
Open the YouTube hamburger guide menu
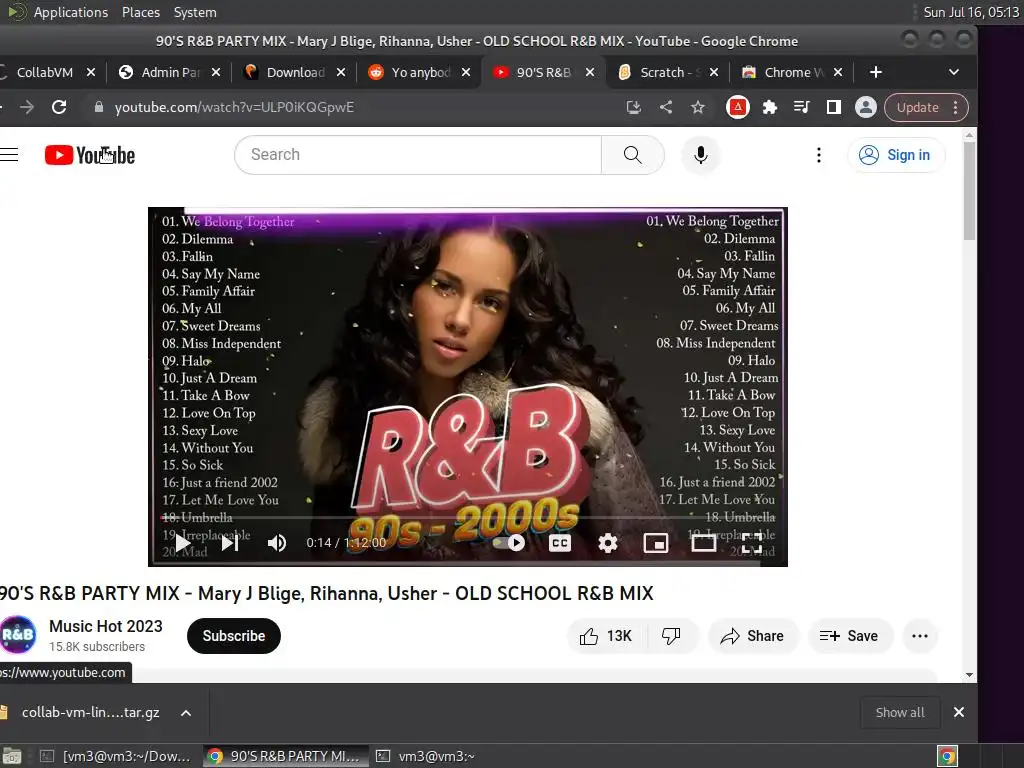pyautogui.click(x=9, y=155)
